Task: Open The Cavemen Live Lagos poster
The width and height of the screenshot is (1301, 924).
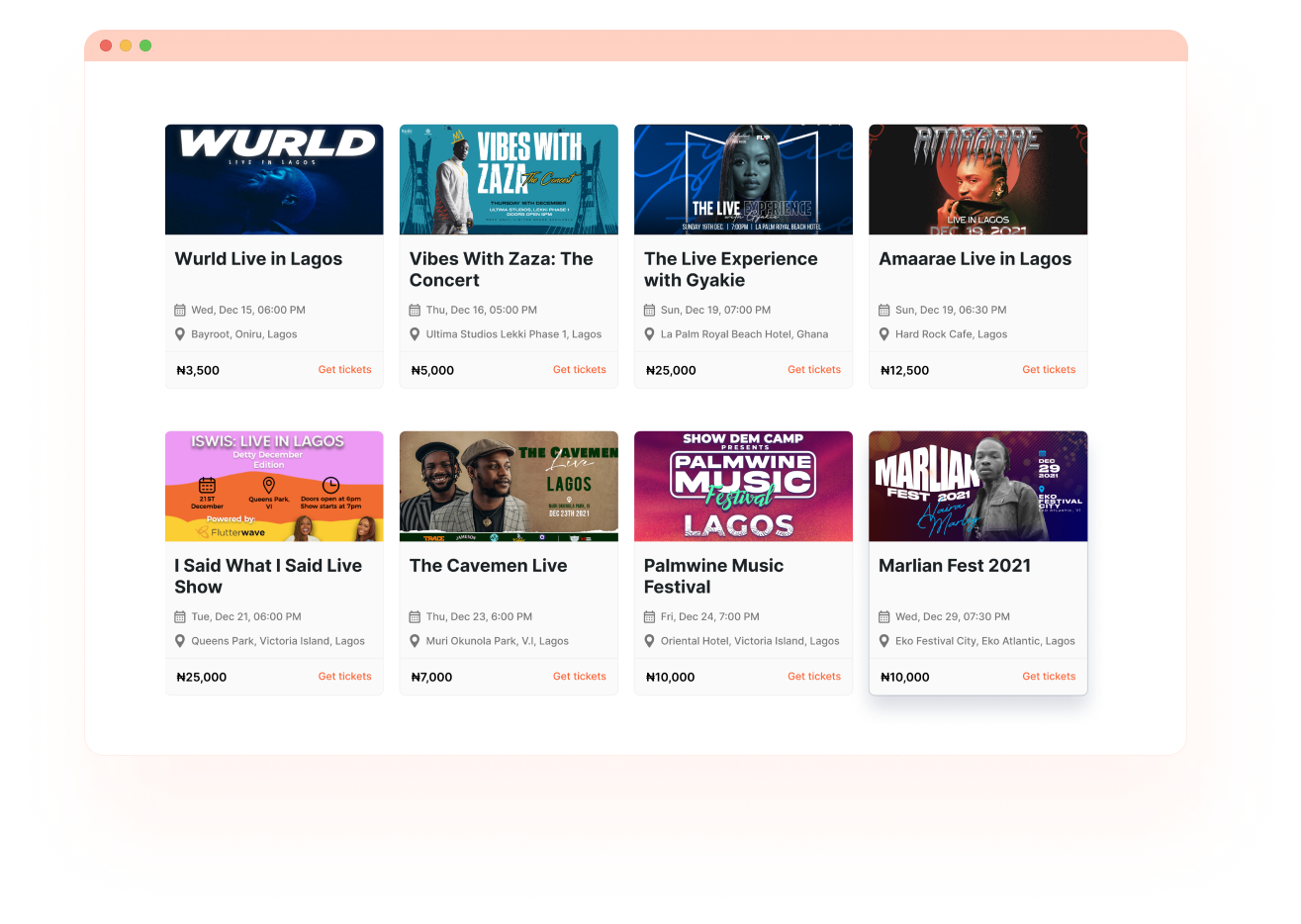Action: pos(509,486)
